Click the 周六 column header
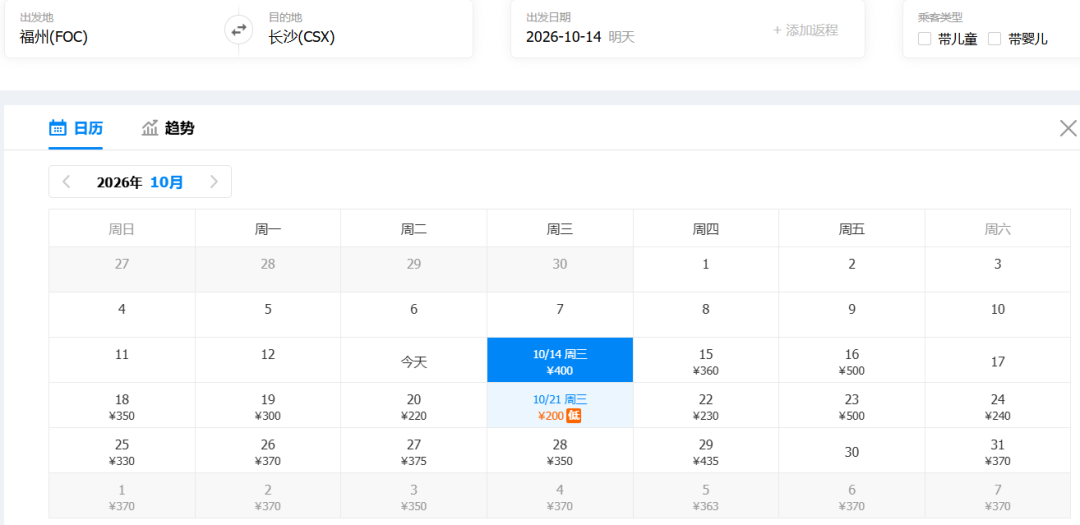Screen dimensions: 1080x525 coord(998,229)
